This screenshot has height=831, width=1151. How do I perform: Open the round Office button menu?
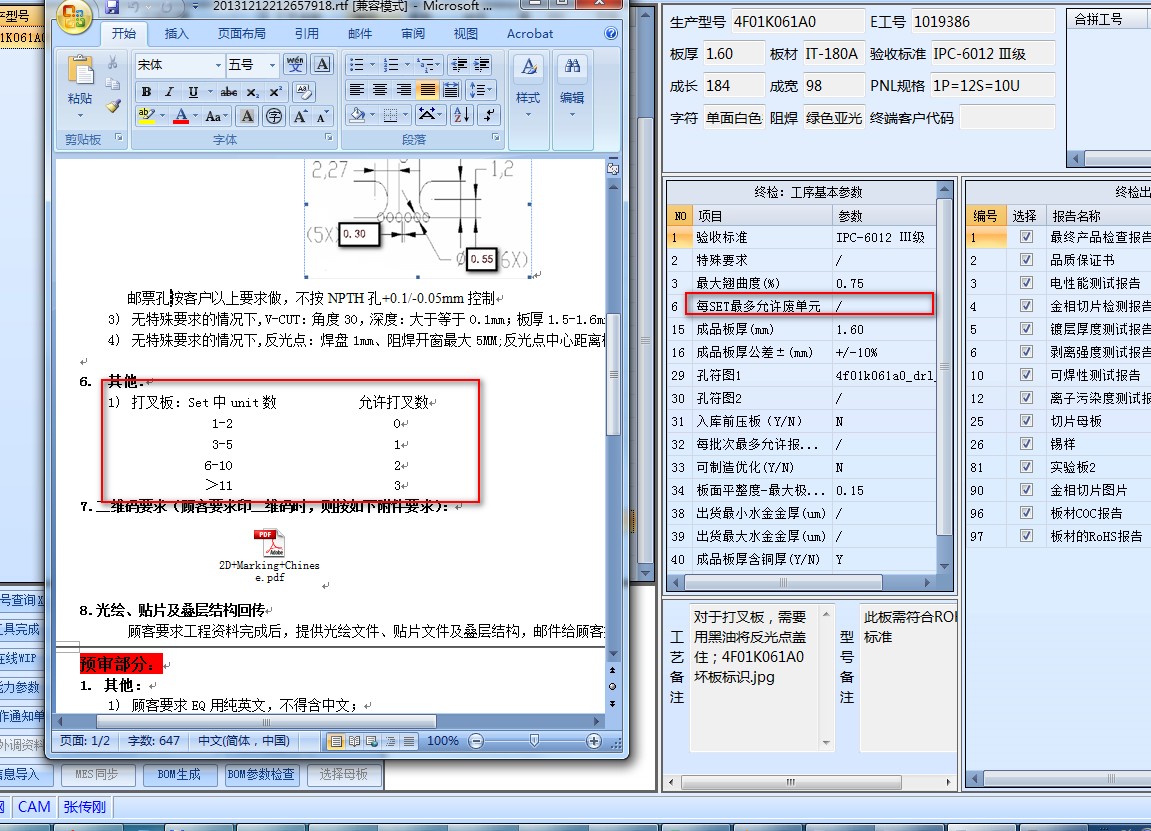click(x=74, y=16)
